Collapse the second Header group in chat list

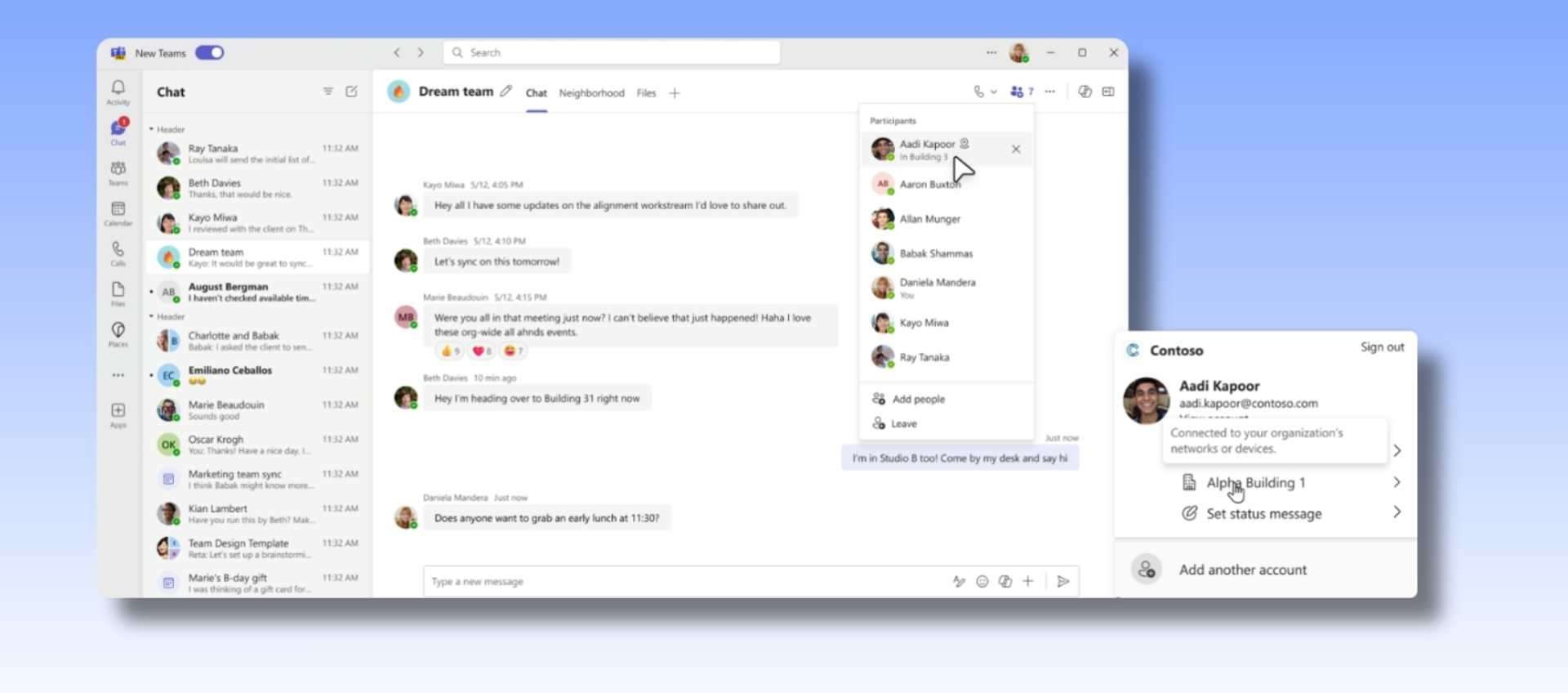(x=151, y=316)
